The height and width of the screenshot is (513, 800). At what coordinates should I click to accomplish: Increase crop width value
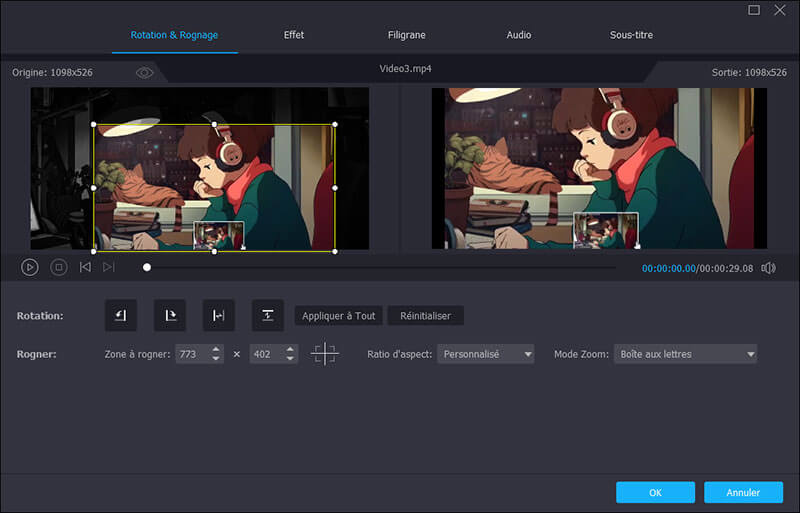216,349
